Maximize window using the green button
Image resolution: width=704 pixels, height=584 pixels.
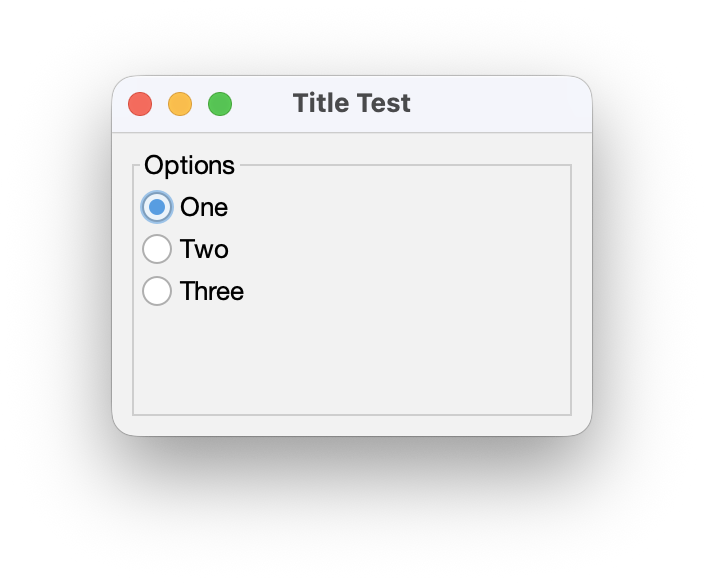click(220, 104)
